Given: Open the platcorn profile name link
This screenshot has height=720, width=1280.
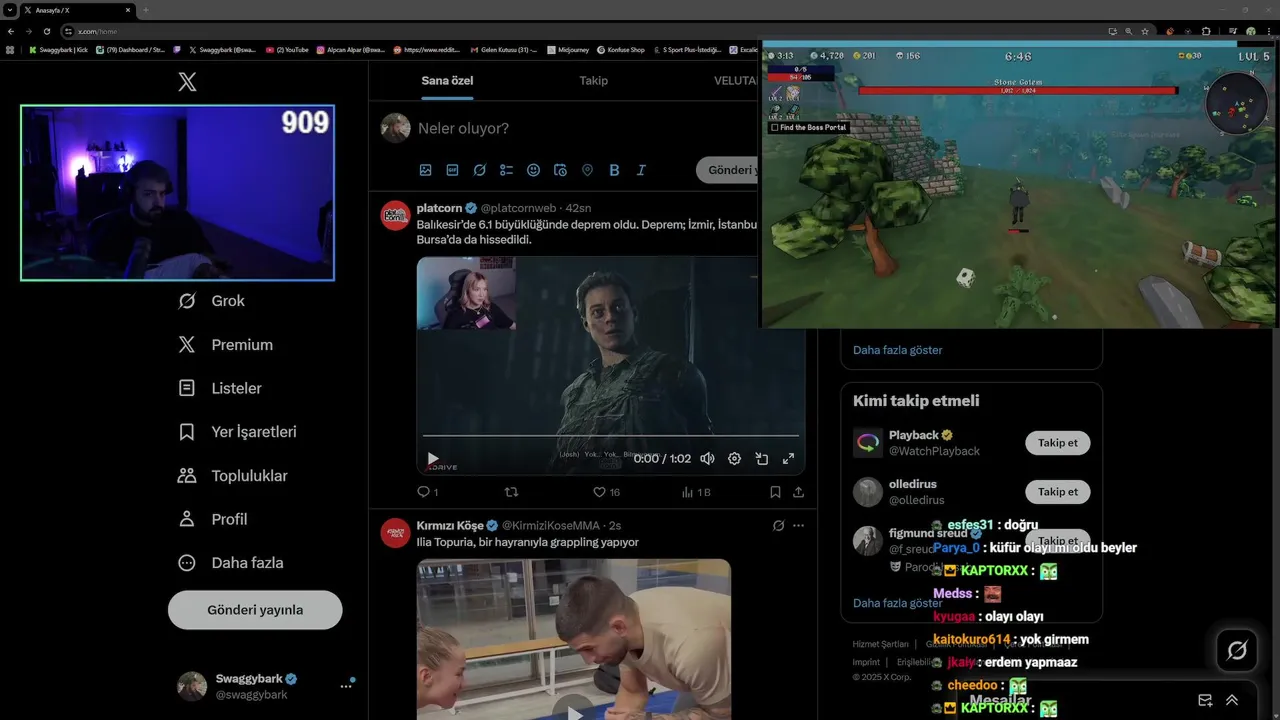Looking at the screenshot, I should [x=439, y=207].
